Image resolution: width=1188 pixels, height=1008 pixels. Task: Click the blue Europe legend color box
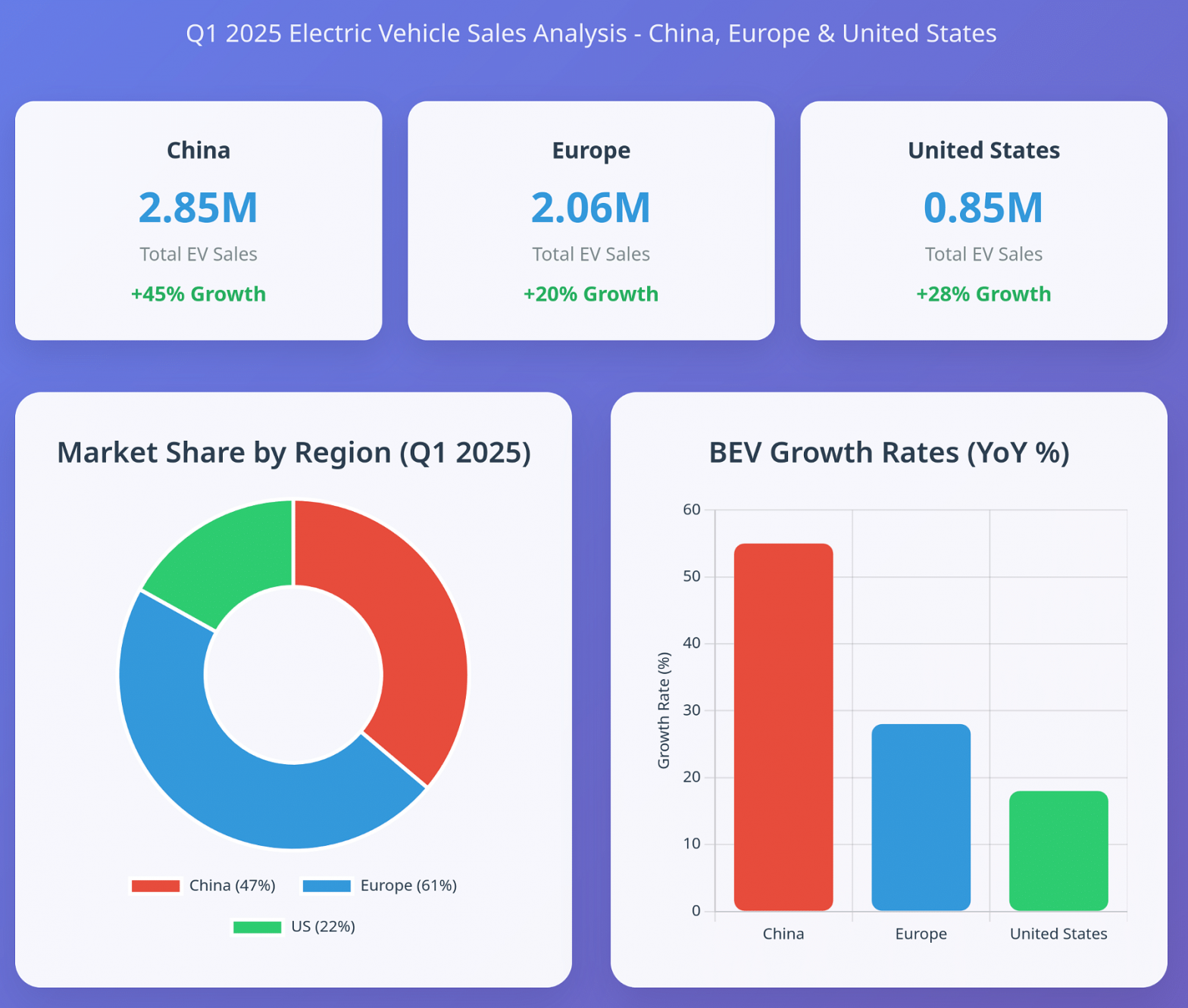(x=327, y=885)
